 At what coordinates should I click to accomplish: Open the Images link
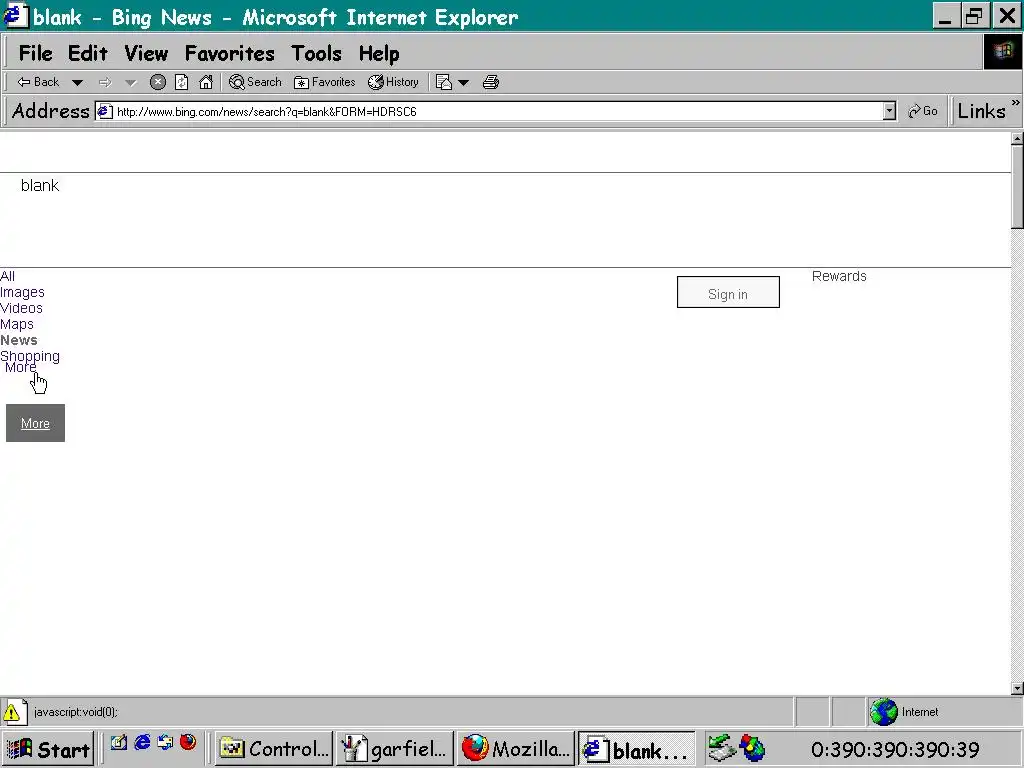pos(22,293)
